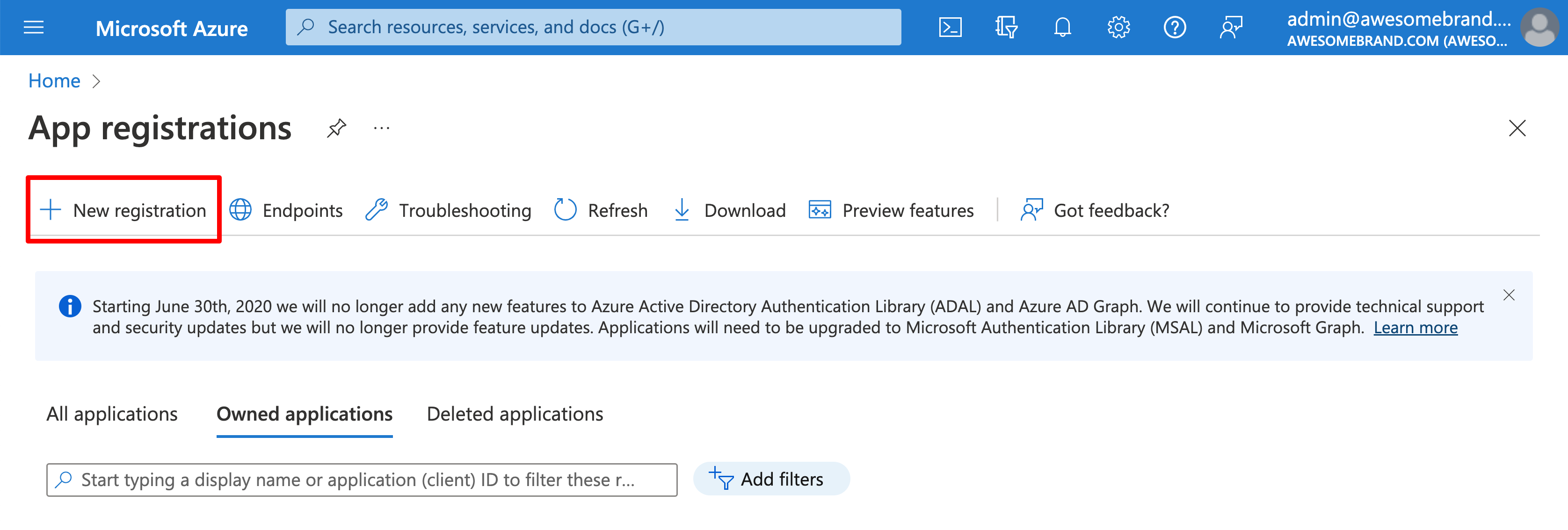Focus the global resource search box
The width and height of the screenshot is (1568, 530).
tap(593, 28)
